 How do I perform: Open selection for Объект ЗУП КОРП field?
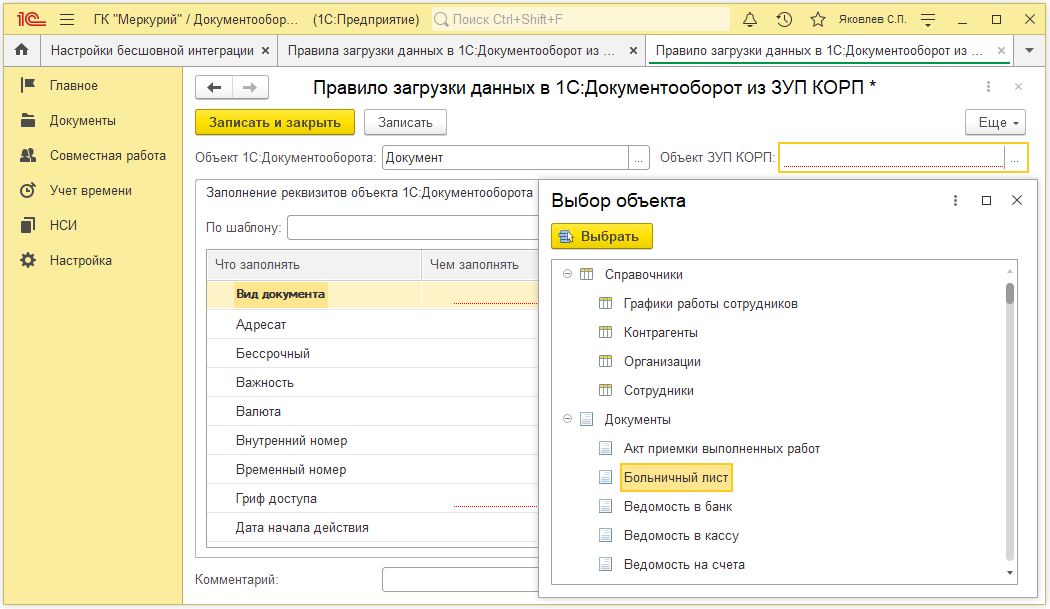[1015, 158]
